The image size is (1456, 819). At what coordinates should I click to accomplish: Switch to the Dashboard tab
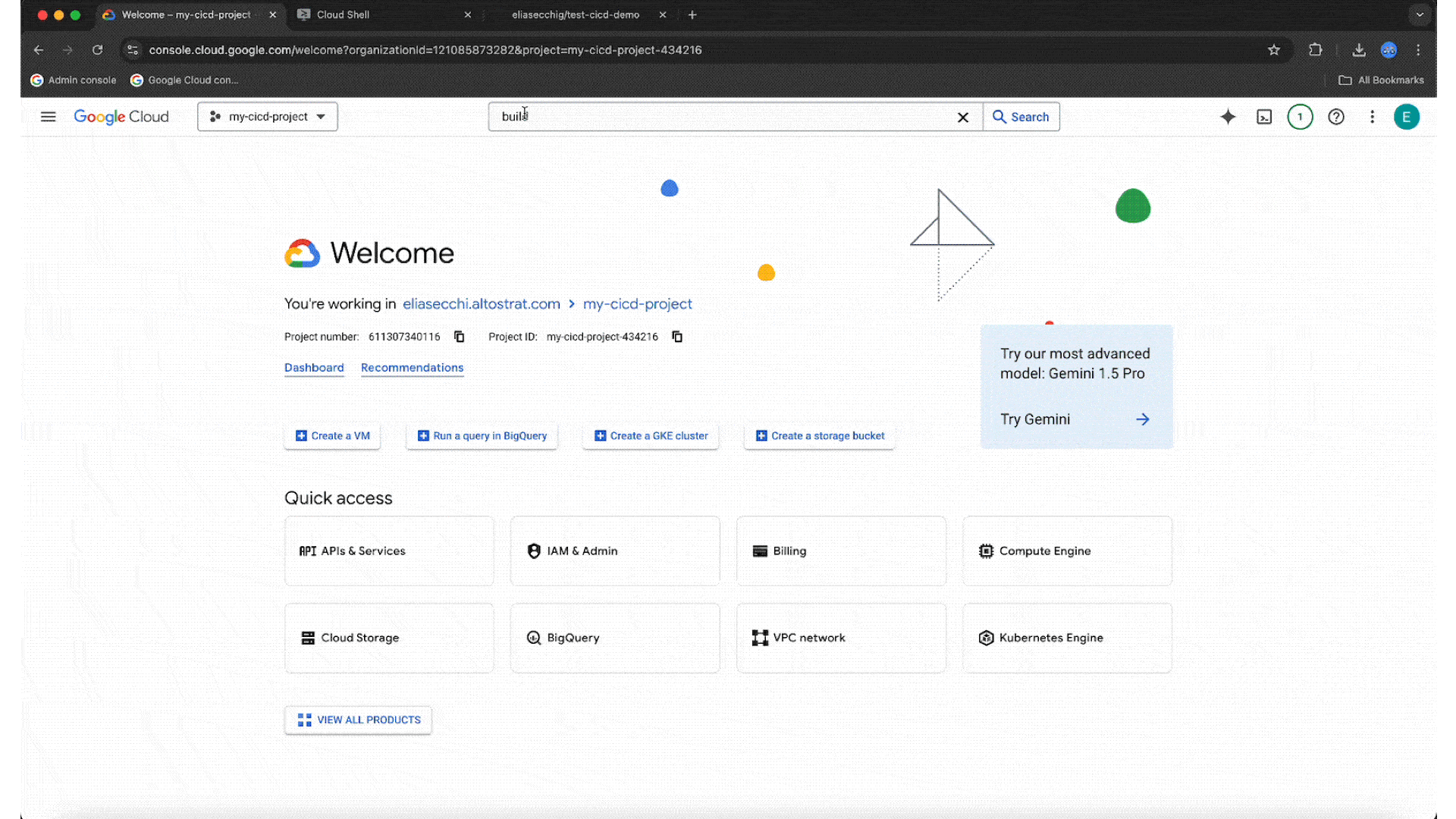coord(314,368)
